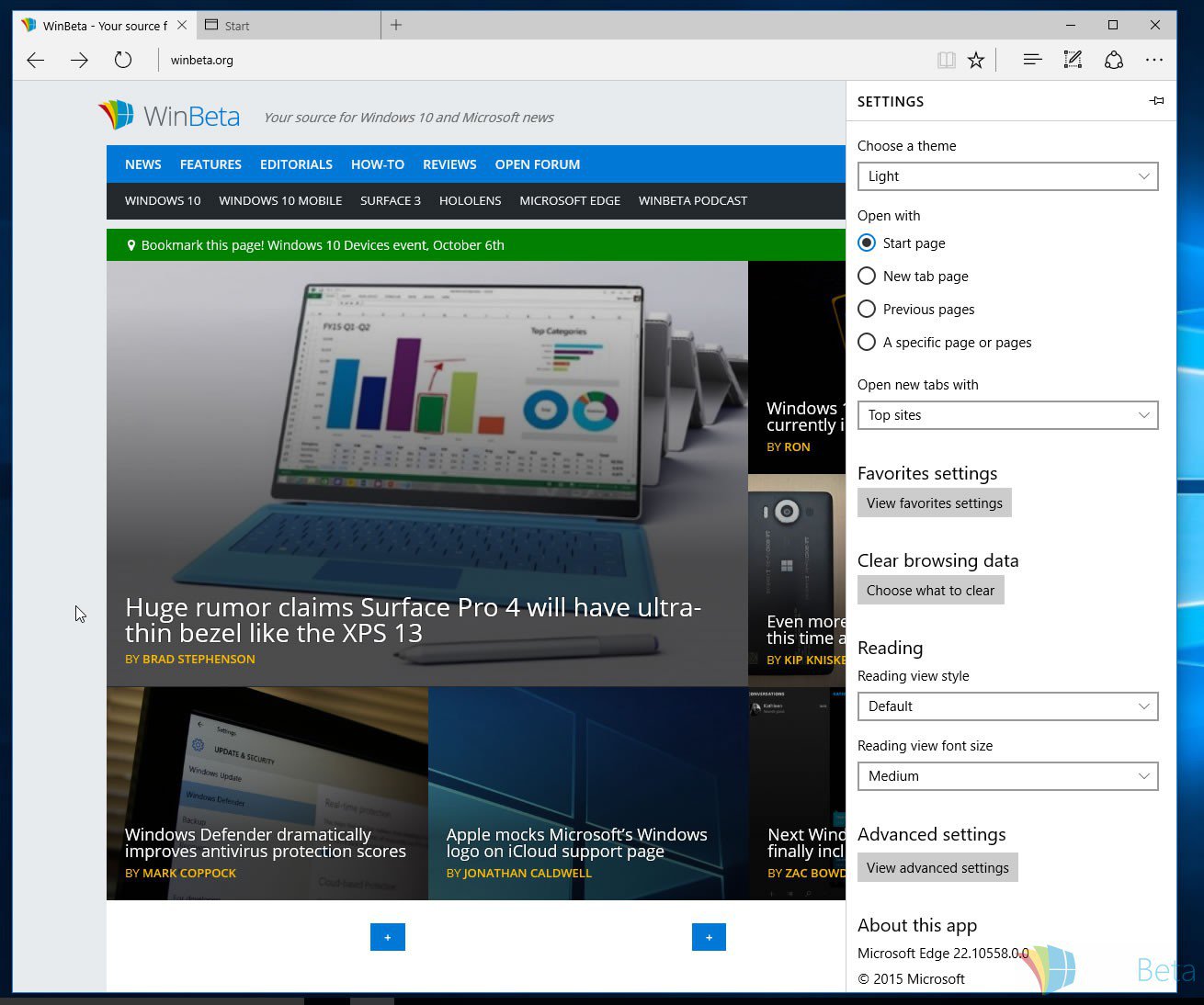This screenshot has width=1204, height=1005.
Task: Refresh the page with the reload icon
Action: click(x=123, y=61)
